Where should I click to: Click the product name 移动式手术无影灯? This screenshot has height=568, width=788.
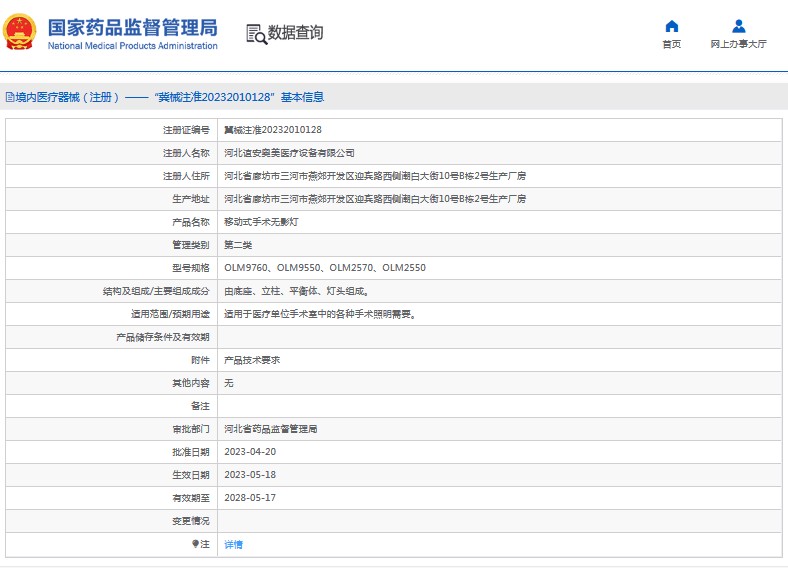[260, 222]
